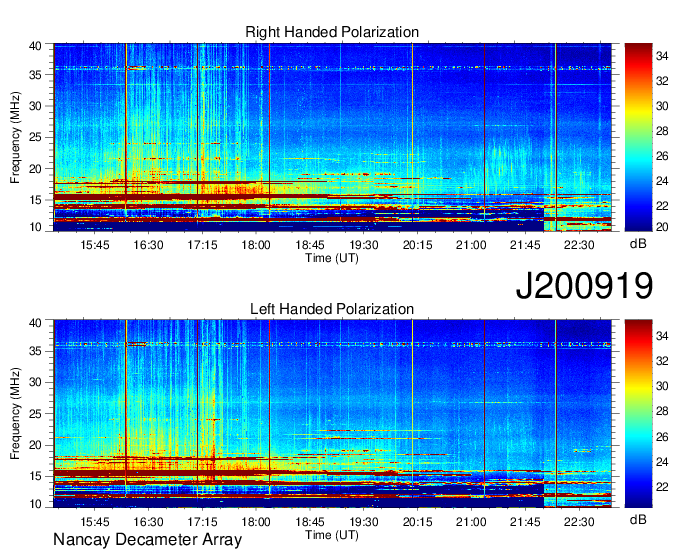This screenshot has height=552, width=680.
Task: Click the bottom plot's dB color scale bar
Action: [x=638, y=414]
